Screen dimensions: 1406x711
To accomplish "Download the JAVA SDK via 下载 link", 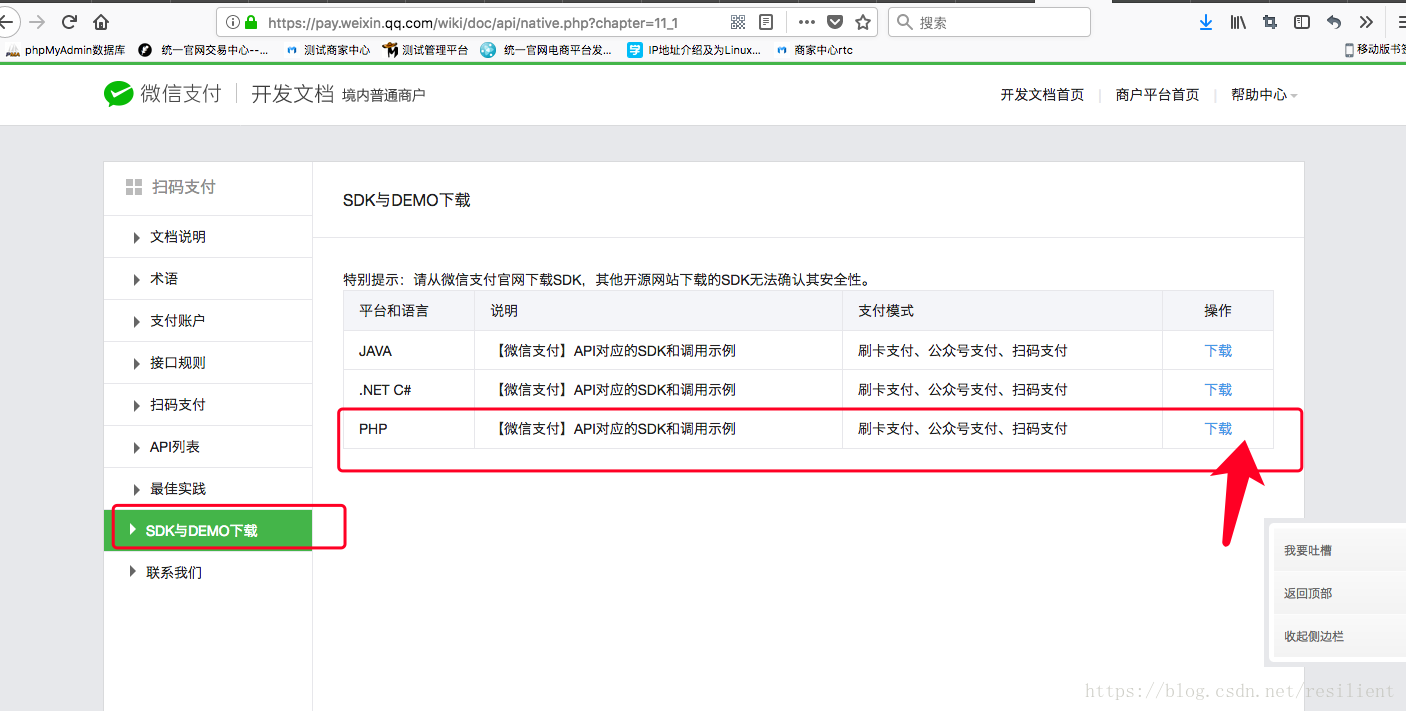I will pyautogui.click(x=1218, y=351).
